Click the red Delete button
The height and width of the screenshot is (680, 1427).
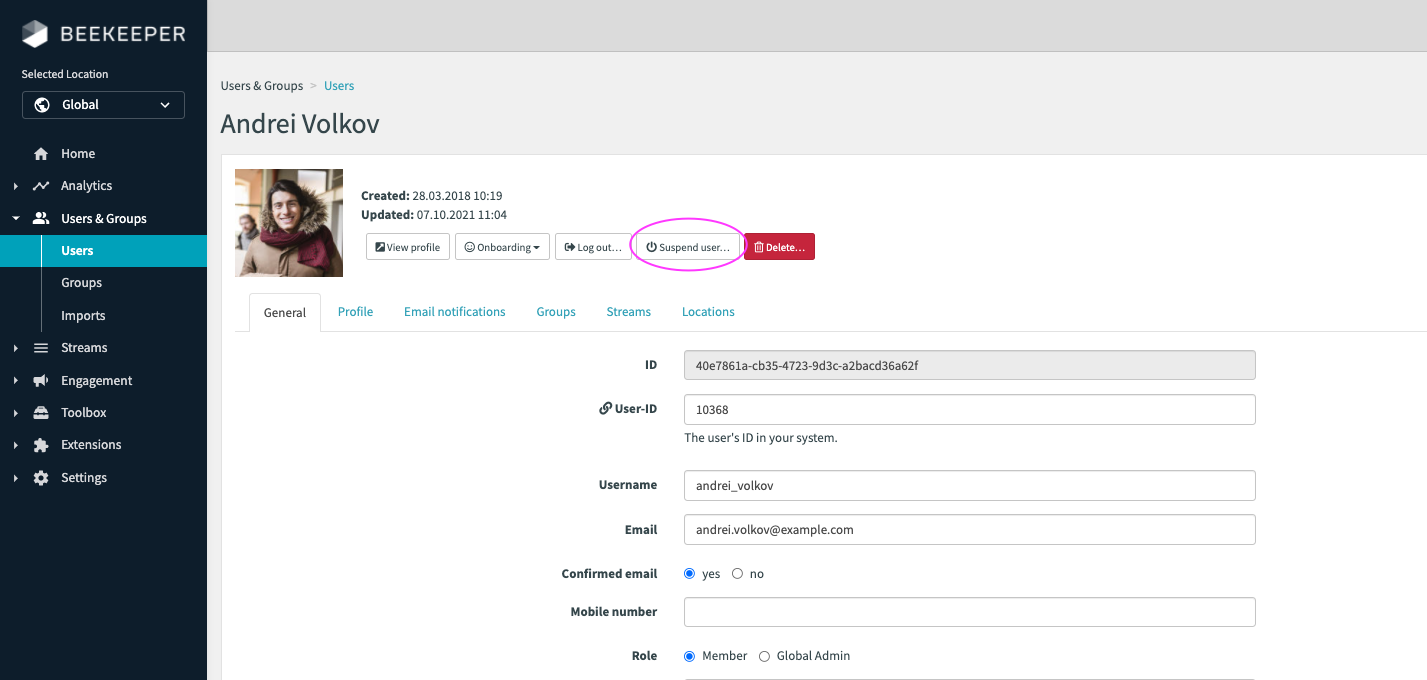tap(779, 247)
